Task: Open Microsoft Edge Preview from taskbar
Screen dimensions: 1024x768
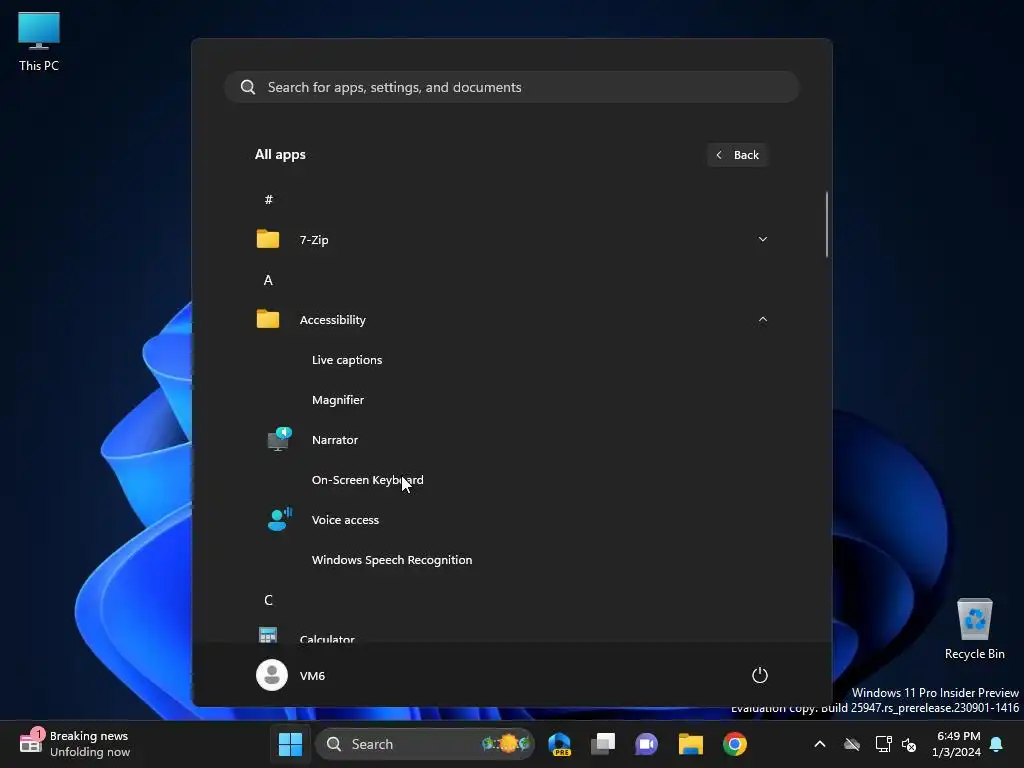Action: tap(560, 744)
